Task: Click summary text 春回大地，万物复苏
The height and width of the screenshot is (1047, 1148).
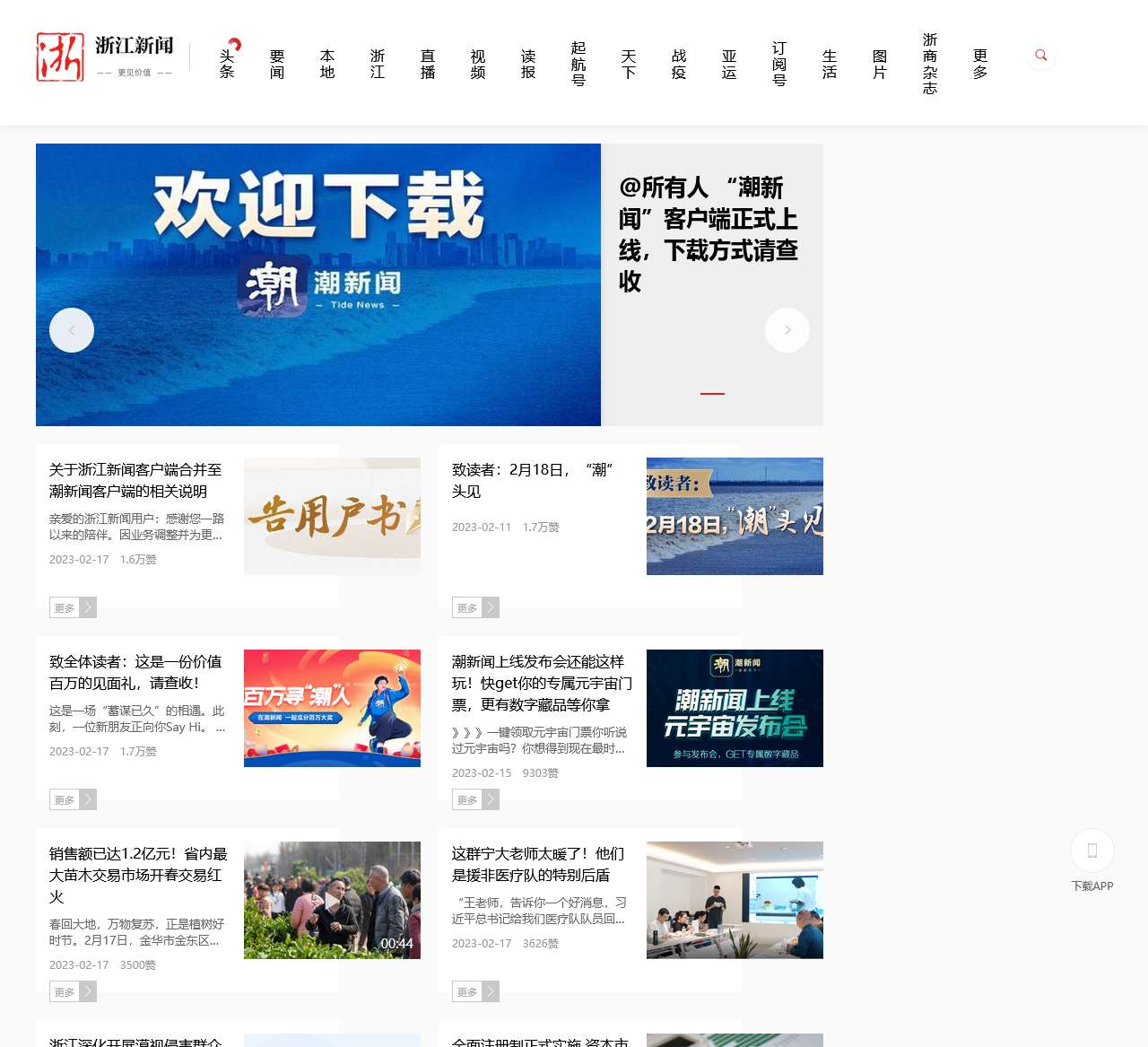Action: coord(136,932)
